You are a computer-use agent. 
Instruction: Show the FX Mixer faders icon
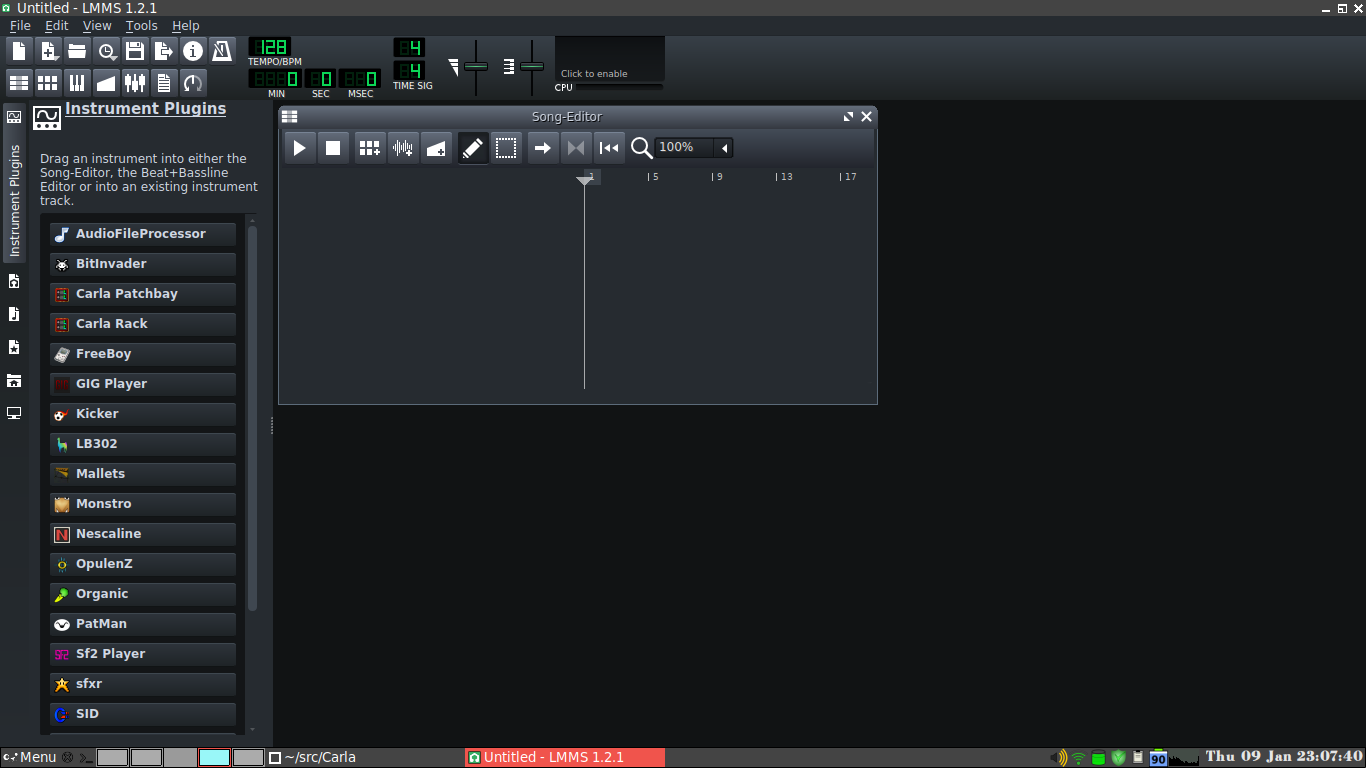(x=135, y=82)
